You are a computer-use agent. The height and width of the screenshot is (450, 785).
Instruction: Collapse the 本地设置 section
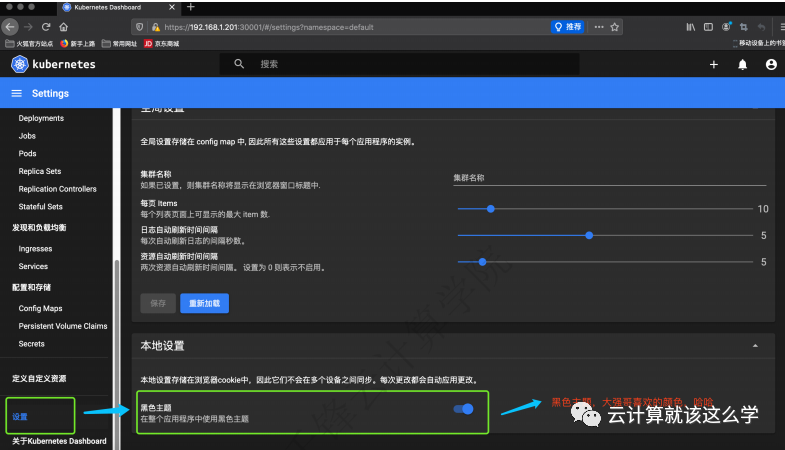[x=755, y=345]
